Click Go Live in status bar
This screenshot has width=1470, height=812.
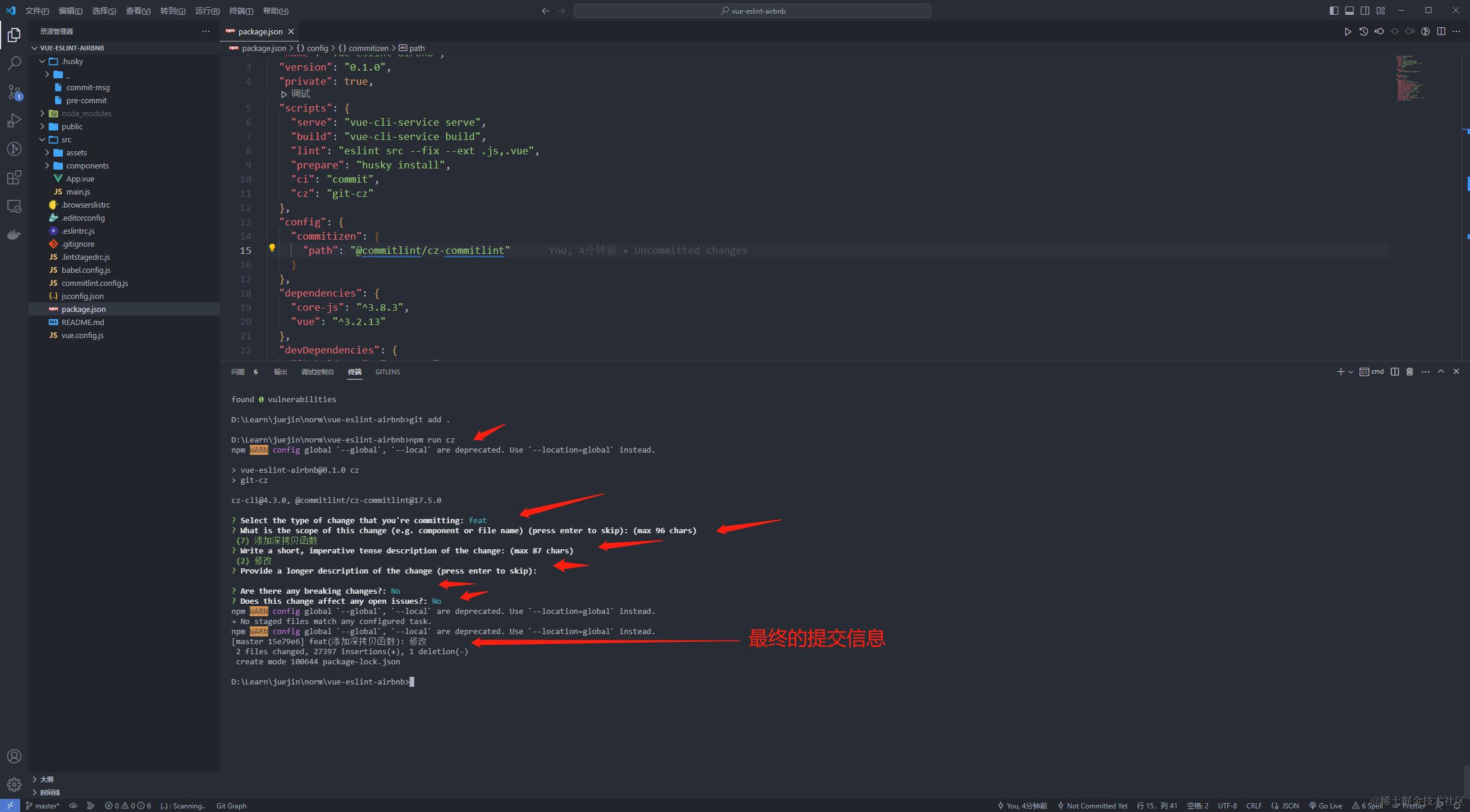tap(1326, 805)
